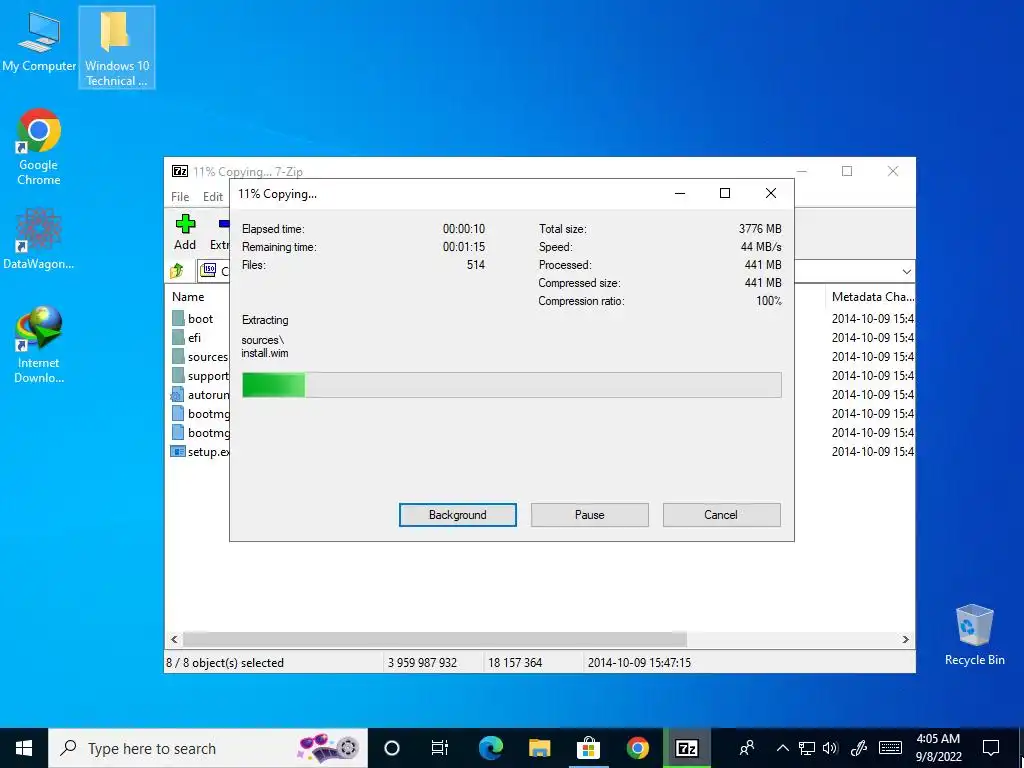Open File Explorer from taskbar
Screen dimensions: 1024x768
coord(539,748)
